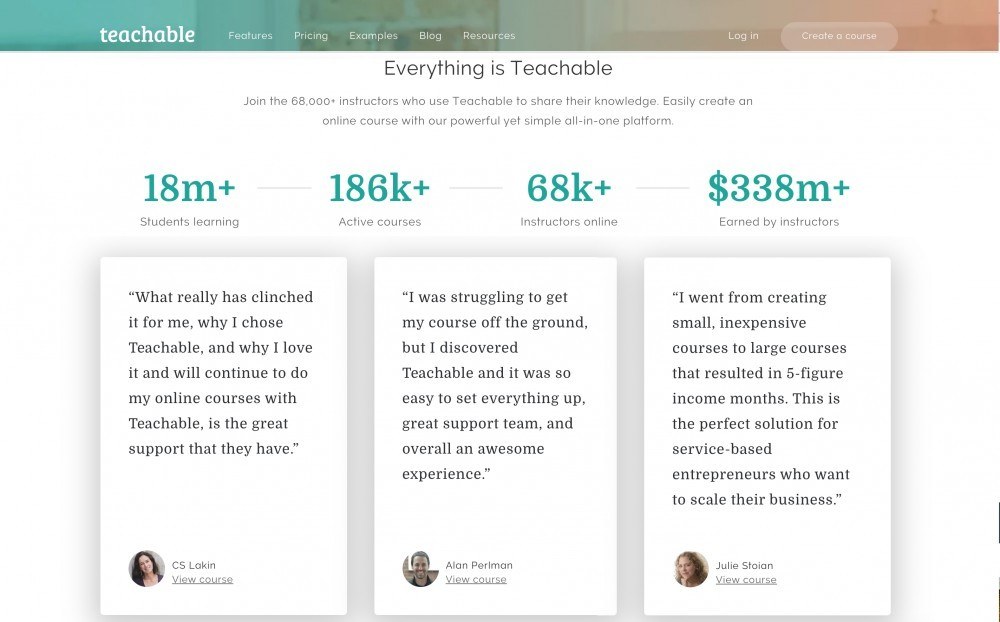The width and height of the screenshot is (1000, 622).
Task: Open Alan Perlman's View course link
Action: [476, 579]
